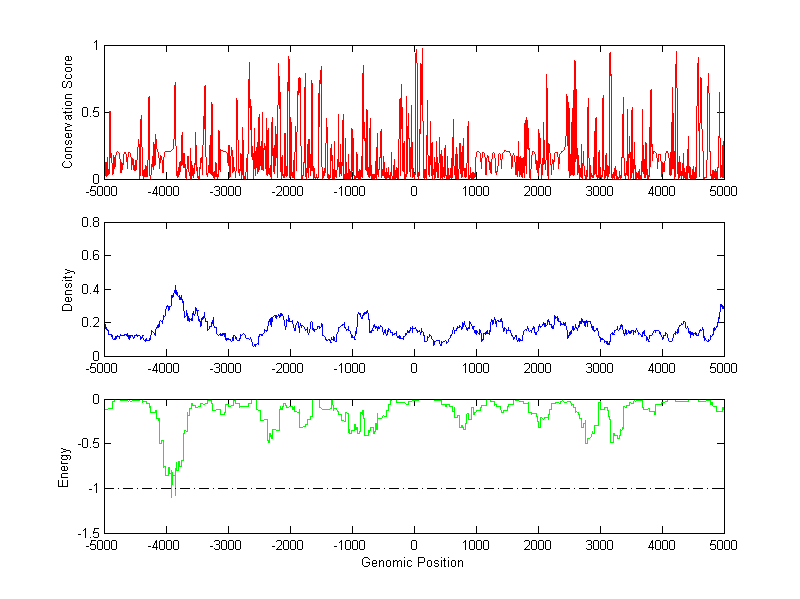
Task: Click the 0.4 tick label on Density axis
Action: [x=89, y=289]
